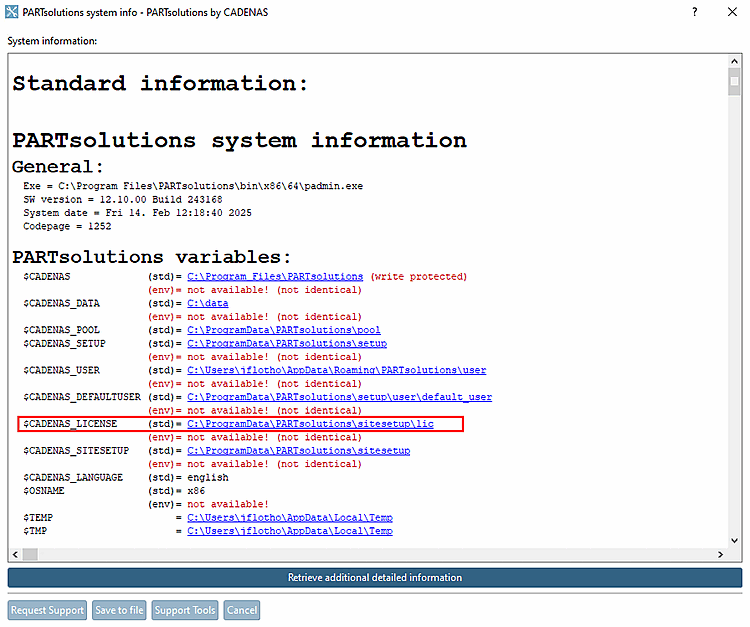Image resolution: width=750 pixels, height=627 pixels.
Task: Open Support Tools
Action: tap(185, 610)
